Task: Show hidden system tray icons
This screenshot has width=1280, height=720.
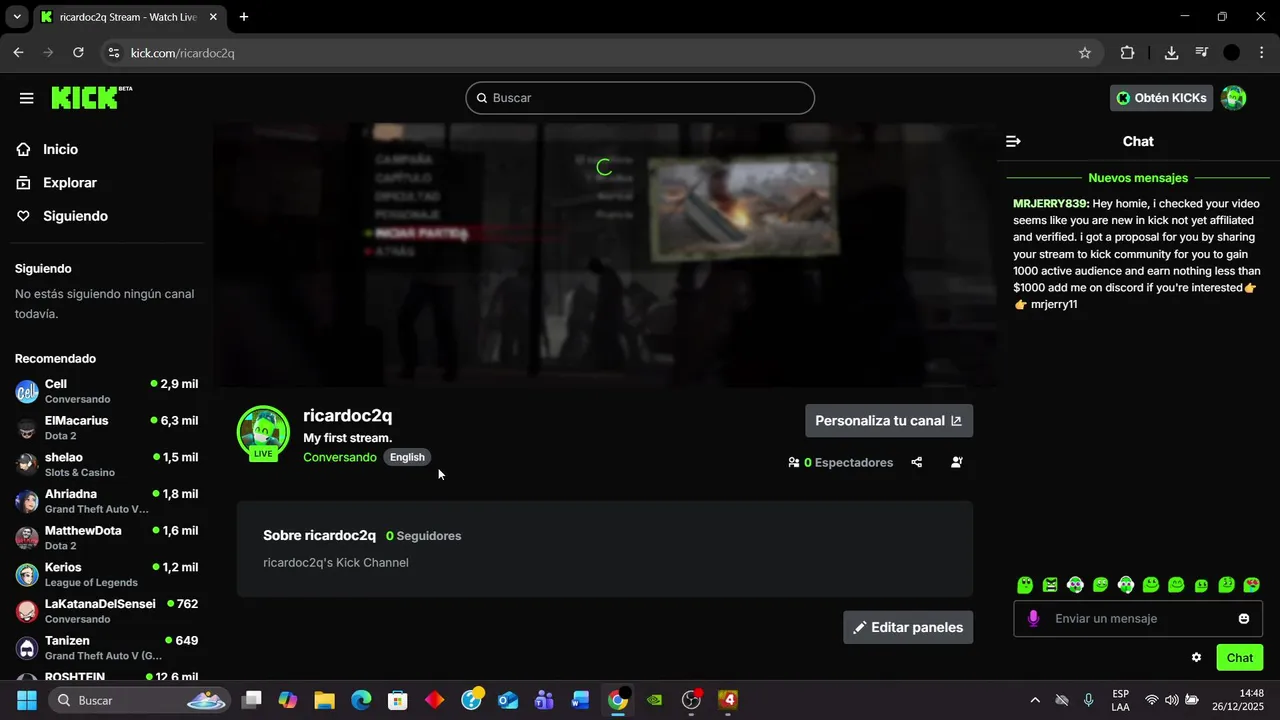Action: coord(1035,700)
